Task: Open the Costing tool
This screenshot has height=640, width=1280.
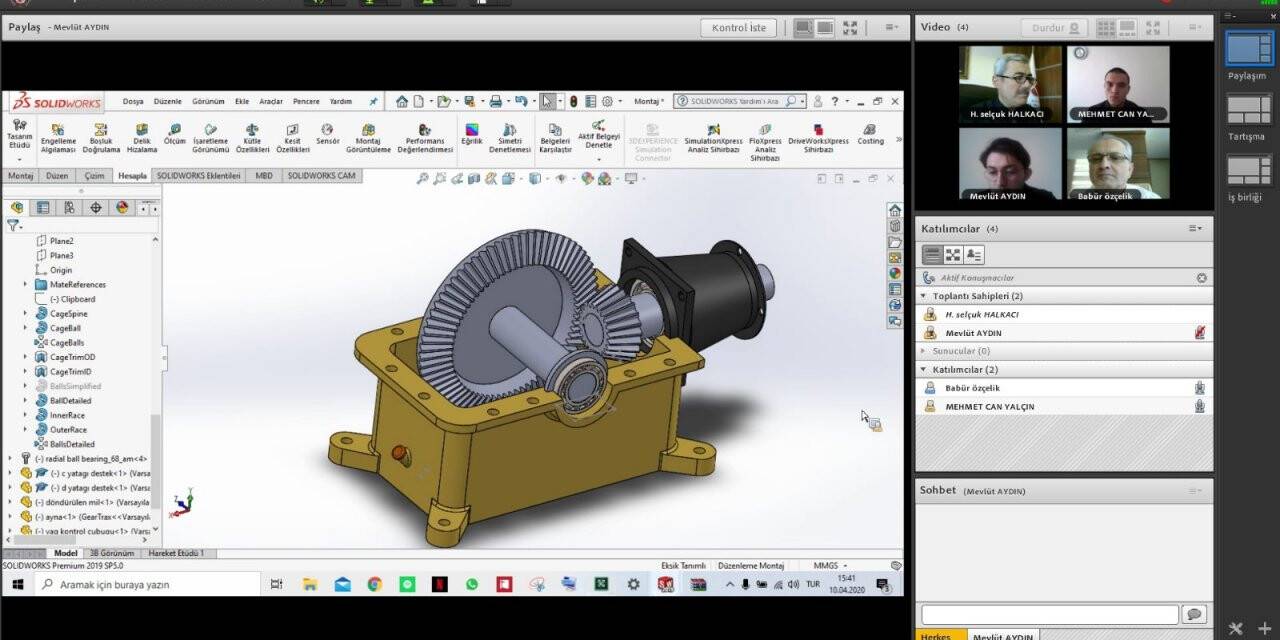Action: coord(870,134)
